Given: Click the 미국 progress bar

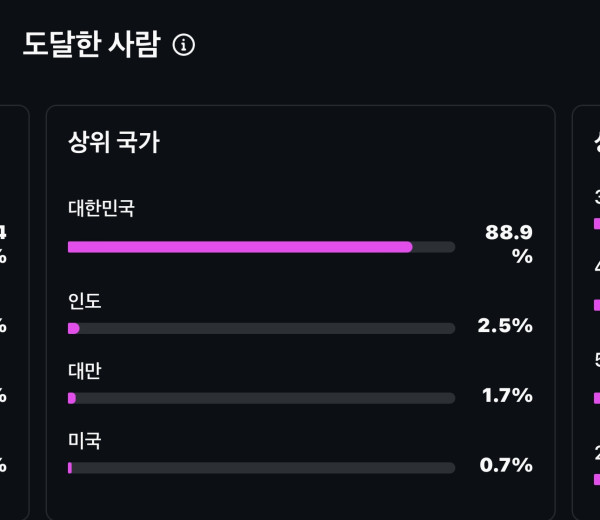Looking at the screenshot, I should click(x=261, y=467).
